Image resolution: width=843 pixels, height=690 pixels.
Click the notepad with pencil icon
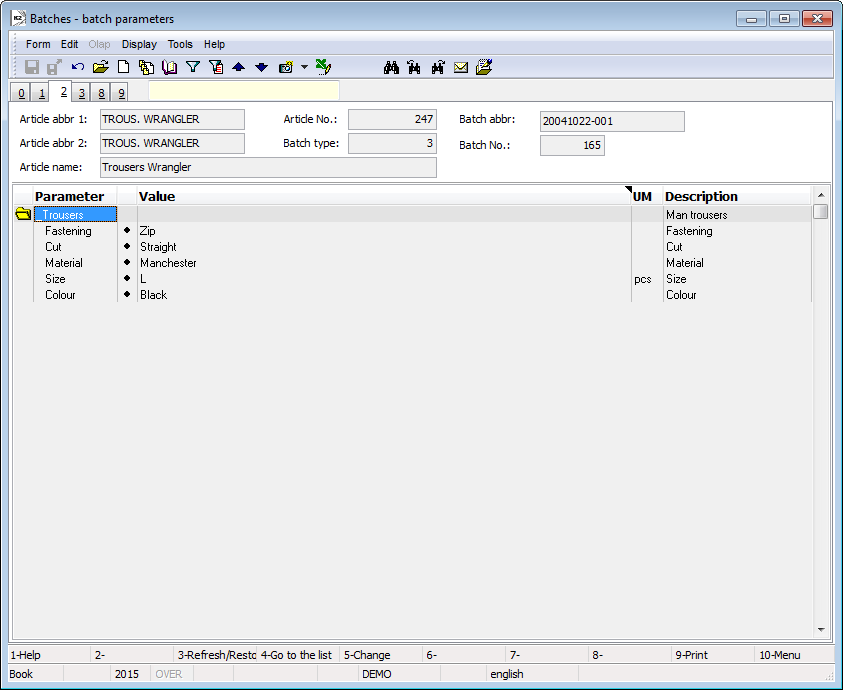[484, 67]
